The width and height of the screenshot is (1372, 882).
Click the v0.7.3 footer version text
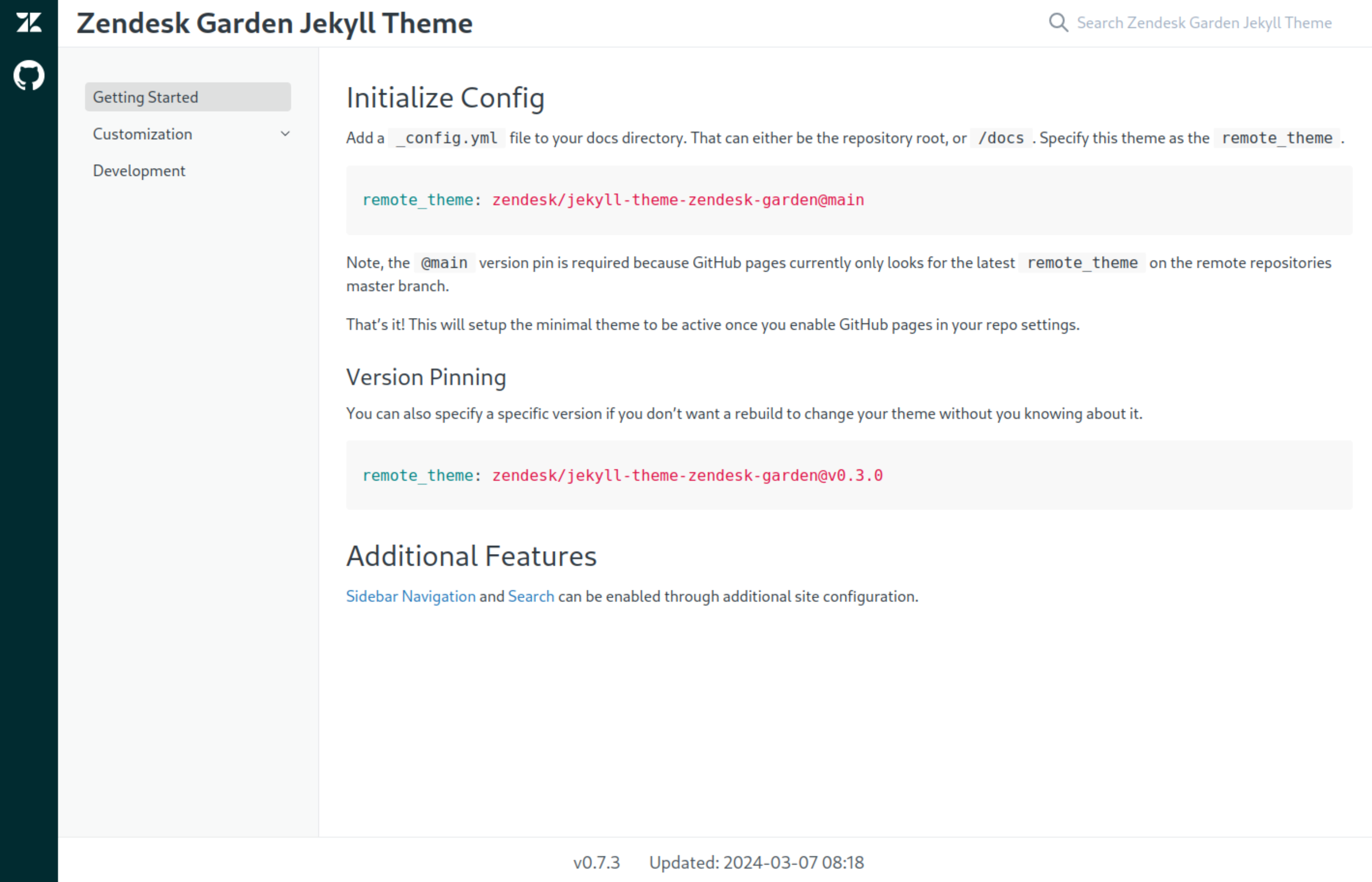coord(596,862)
